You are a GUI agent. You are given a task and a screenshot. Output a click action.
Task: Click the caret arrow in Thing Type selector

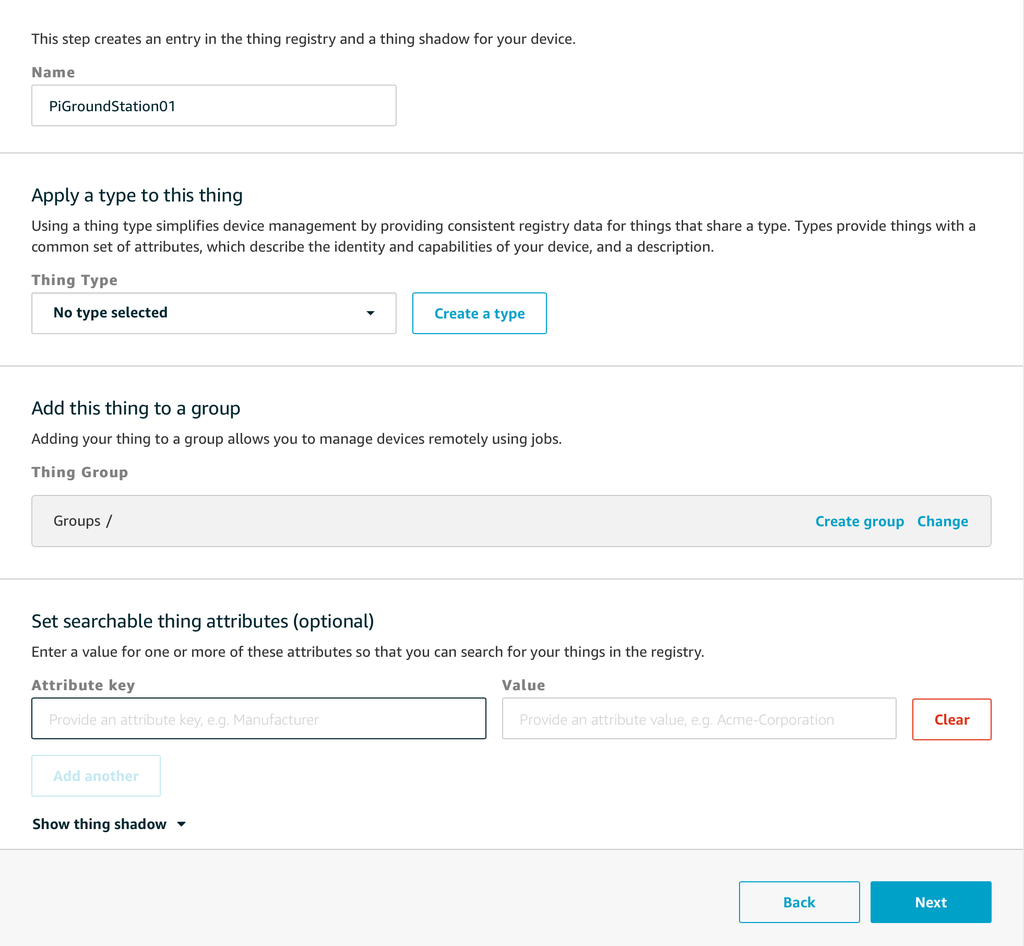pyautogui.click(x=370, y=313)
